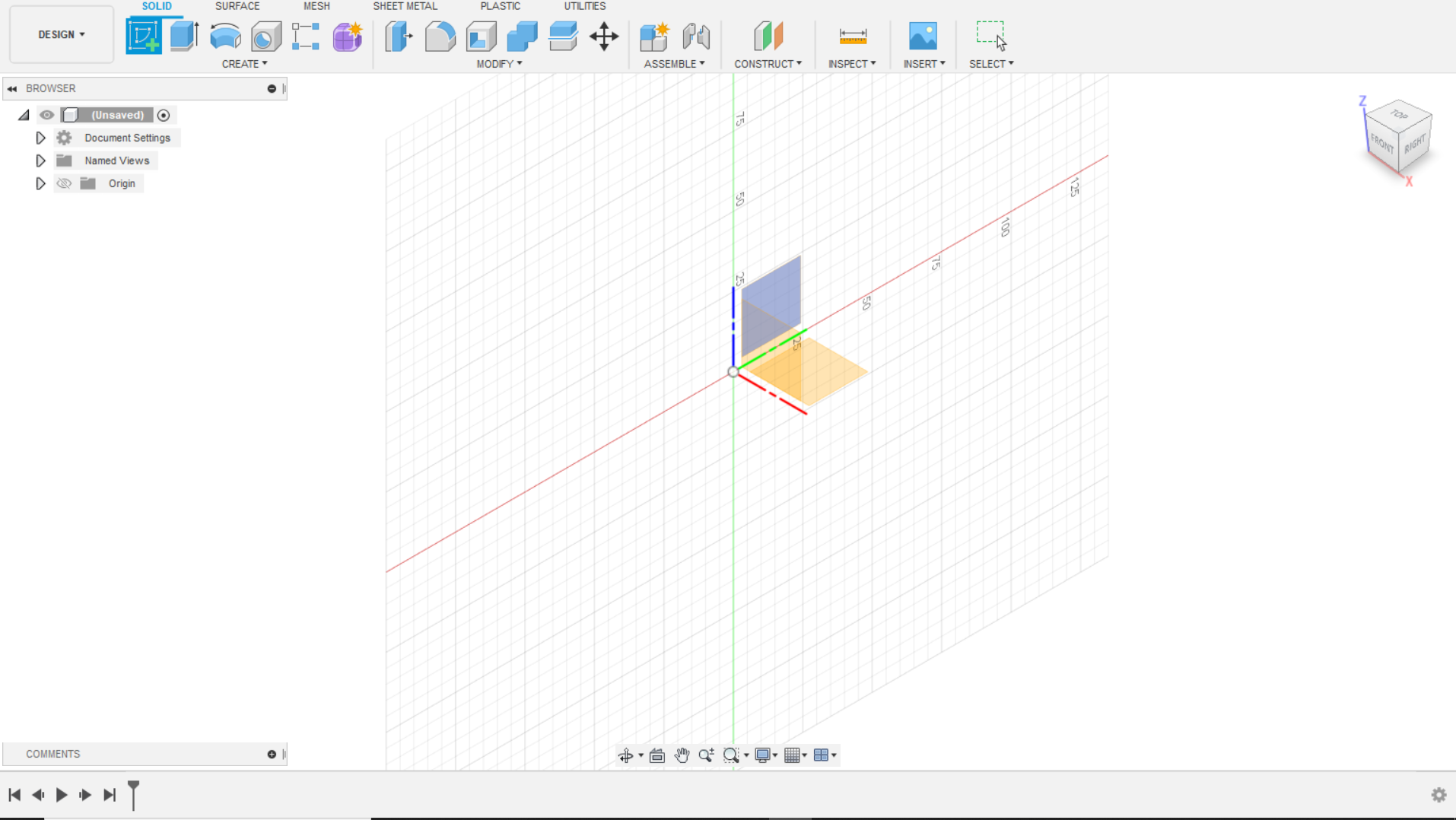Jump to timeline beginning
Viewport: 1456px width, 820px height.
14,795
